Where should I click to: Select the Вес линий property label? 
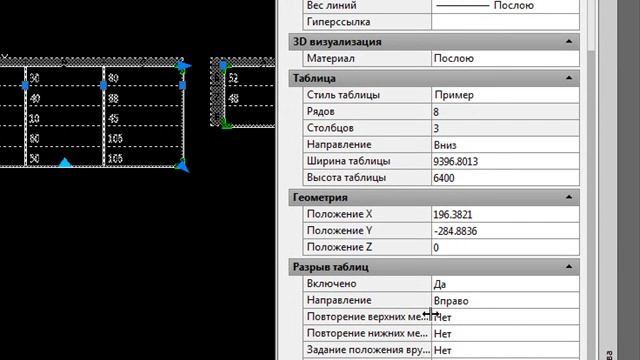coord(331,5)
